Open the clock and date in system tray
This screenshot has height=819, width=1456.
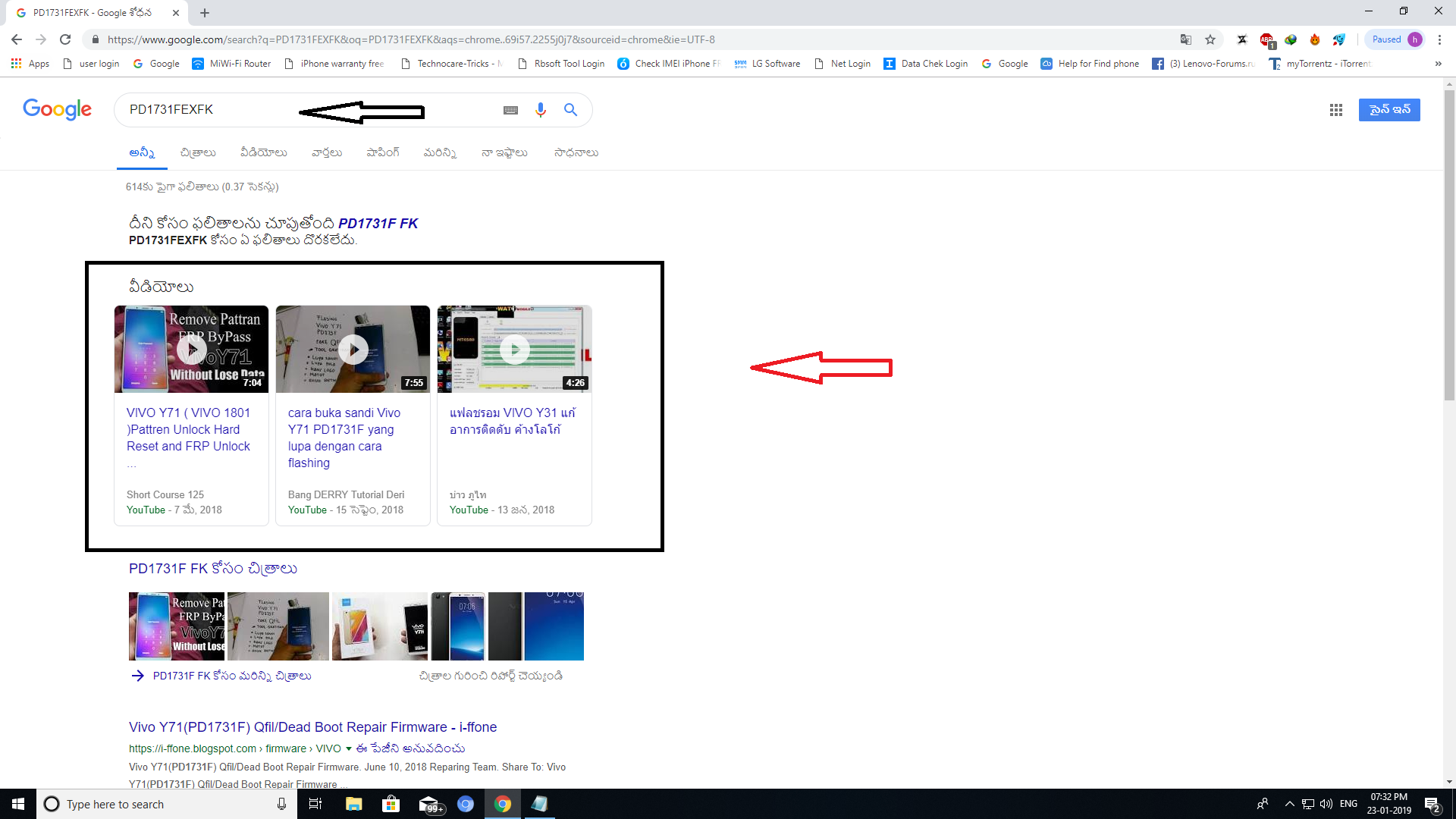1389,804
